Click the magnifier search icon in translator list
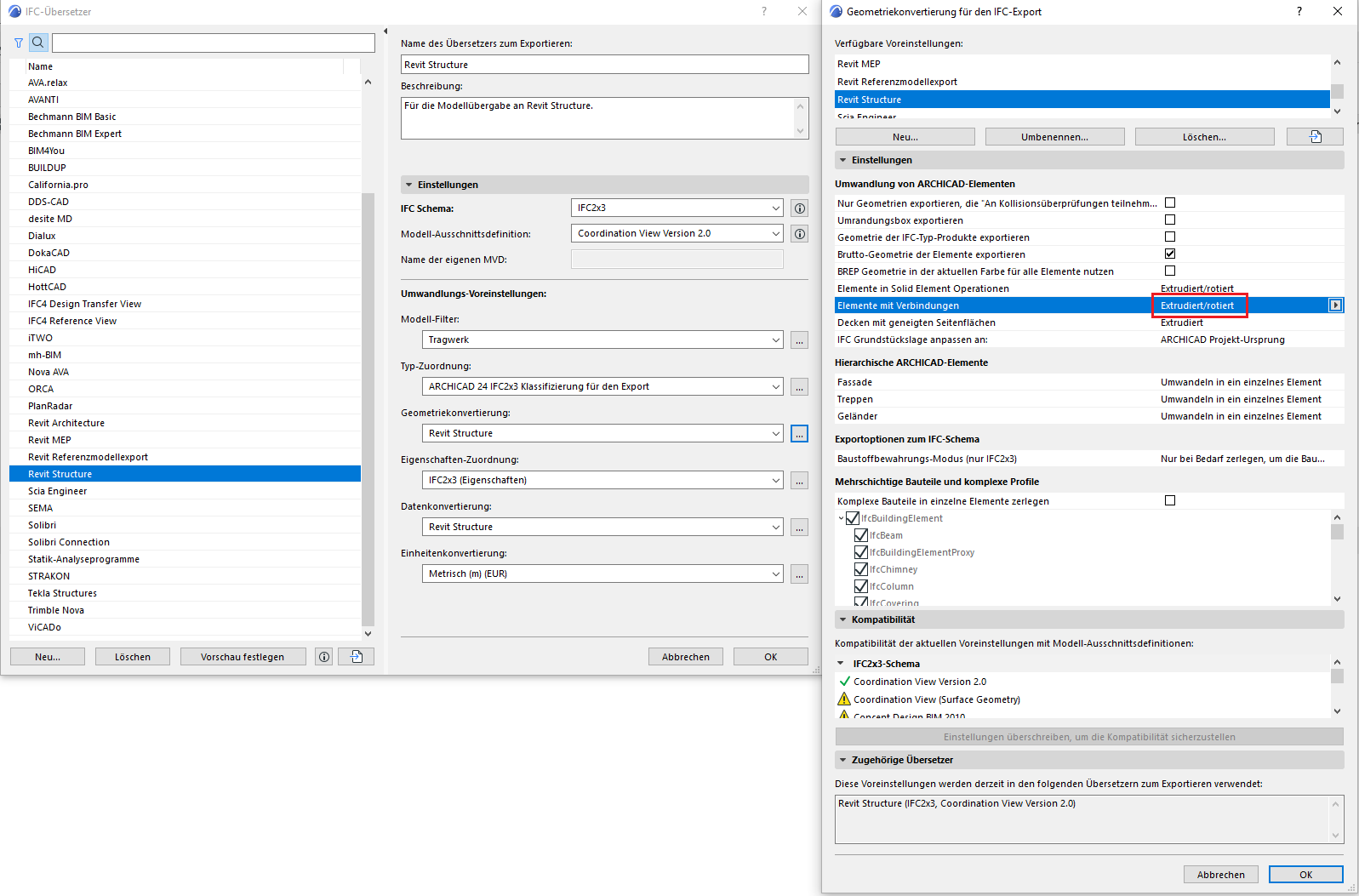Image resolution: width=1359 pixels, height=896 pixels. coord(38,43)
